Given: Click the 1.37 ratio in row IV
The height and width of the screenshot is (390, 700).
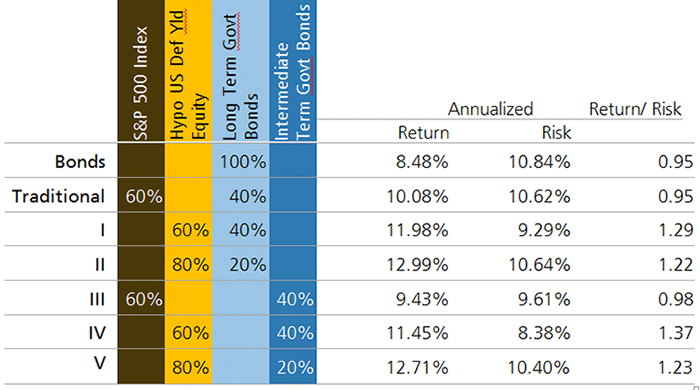Looking at the screenshot, I should pos(676,333).
